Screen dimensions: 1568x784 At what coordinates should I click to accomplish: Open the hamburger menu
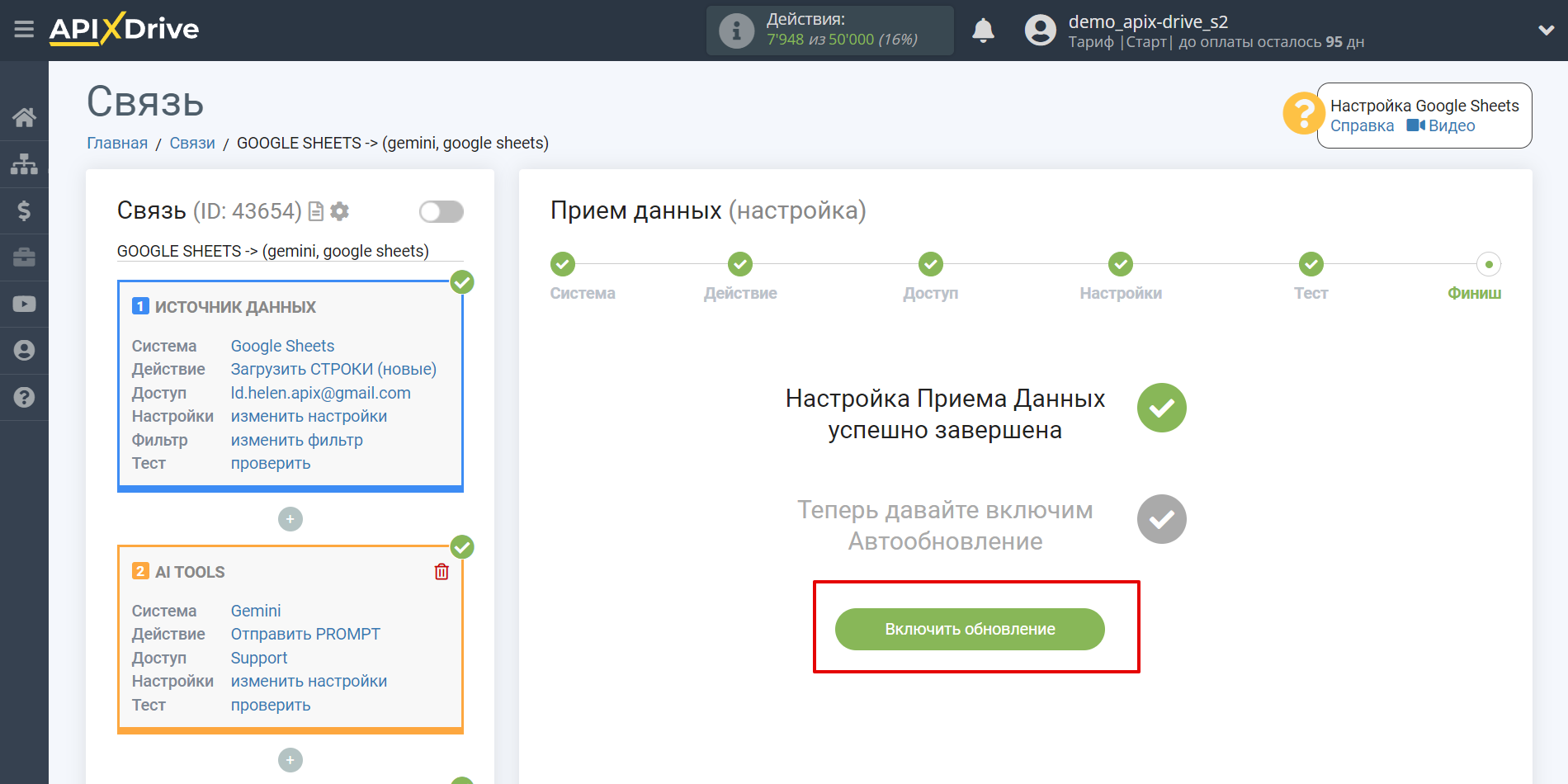(24, 30)
